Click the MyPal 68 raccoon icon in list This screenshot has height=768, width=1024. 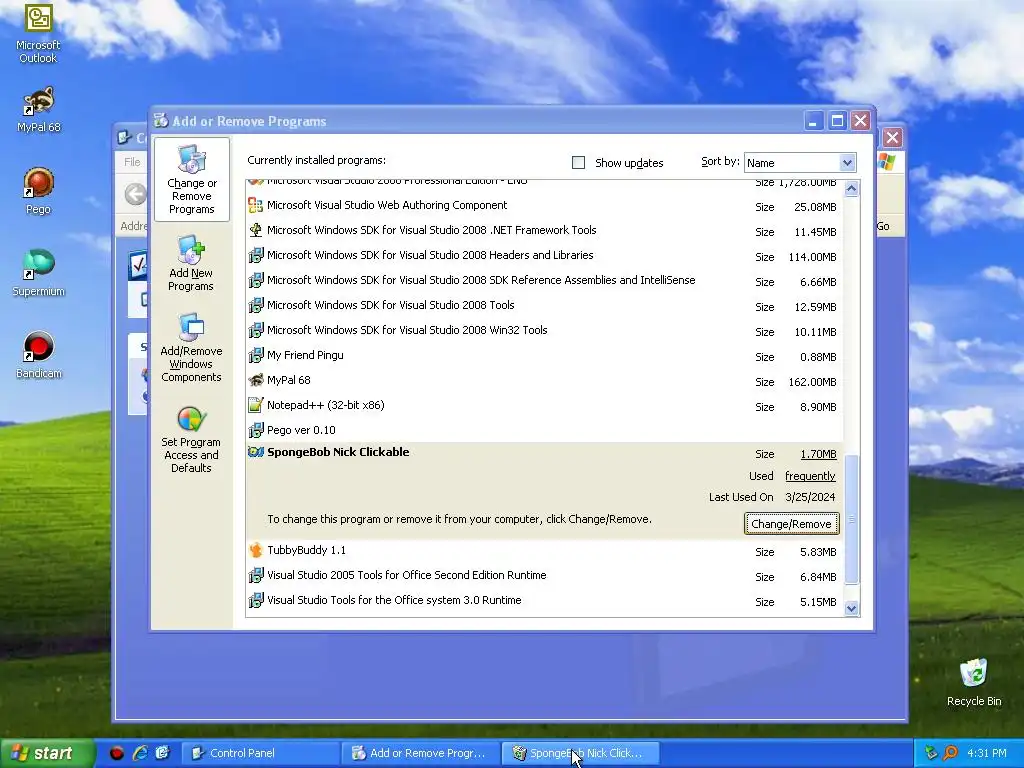point(255,381)
